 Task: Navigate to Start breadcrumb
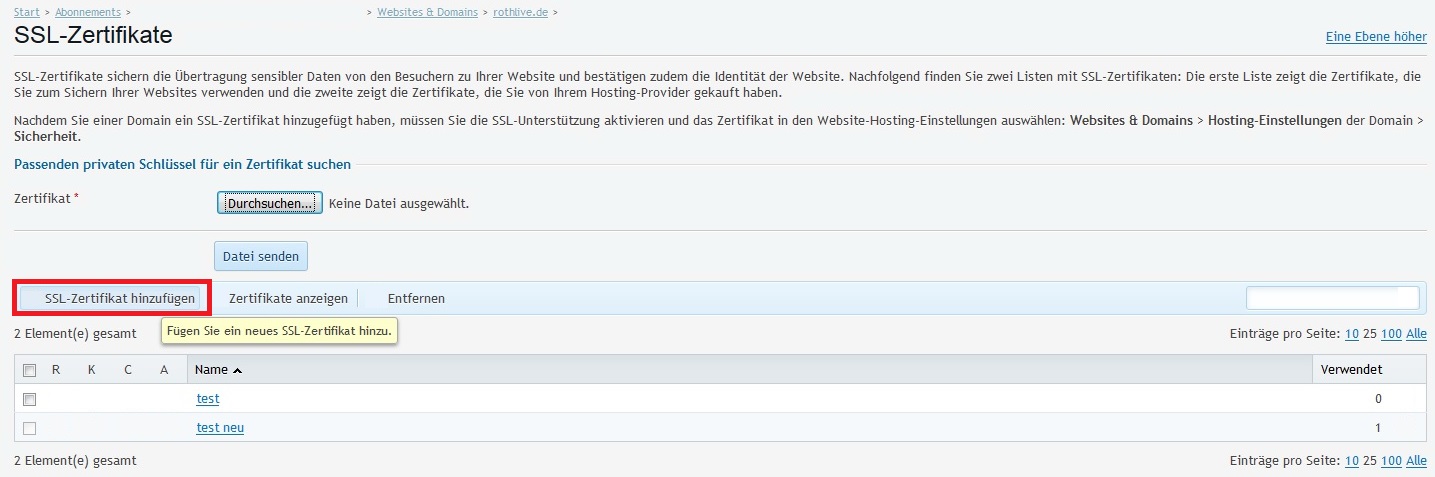(27, 12)
